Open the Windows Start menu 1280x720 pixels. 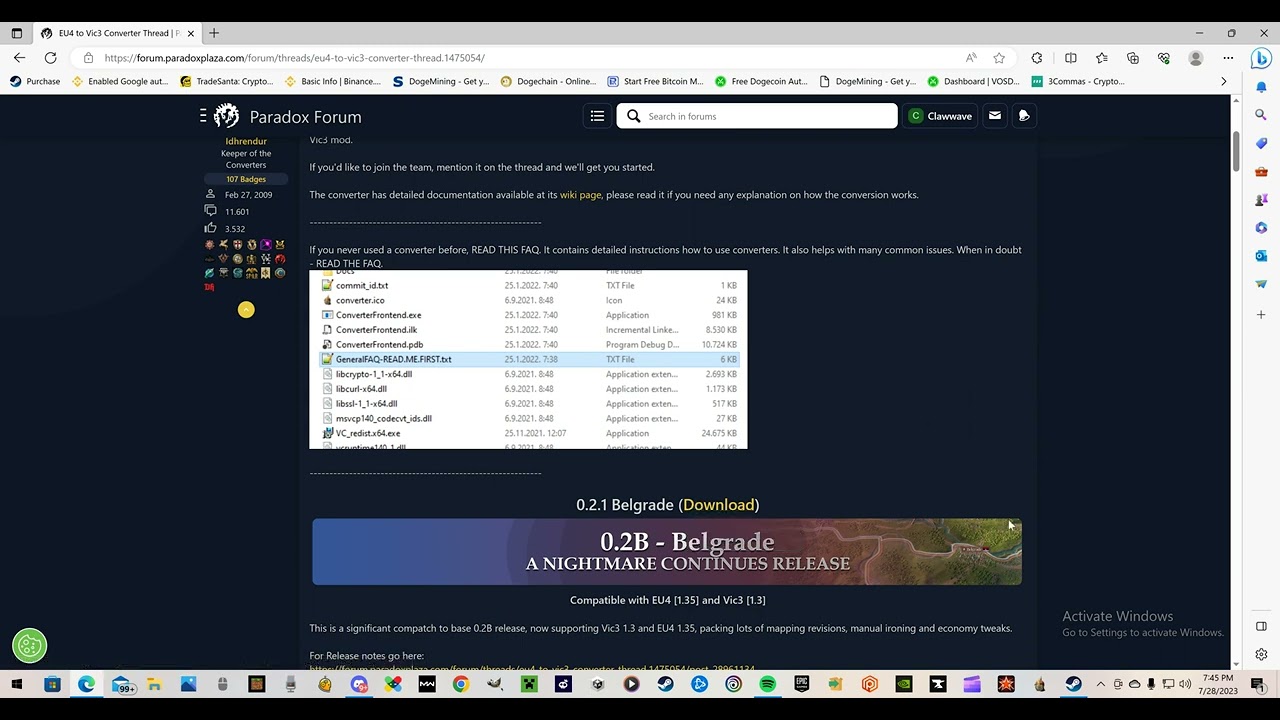click(17, 685)
